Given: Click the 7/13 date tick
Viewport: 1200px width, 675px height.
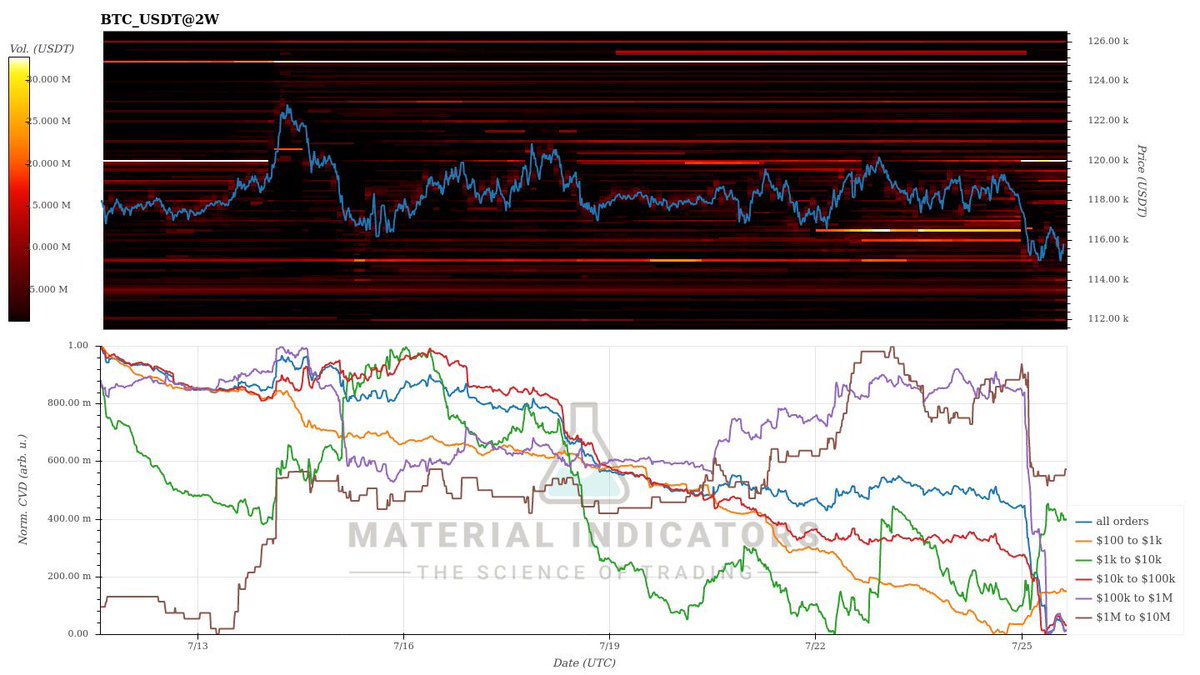Looking at the screenshot, I should pyautogui.click(x=197, y=647).
